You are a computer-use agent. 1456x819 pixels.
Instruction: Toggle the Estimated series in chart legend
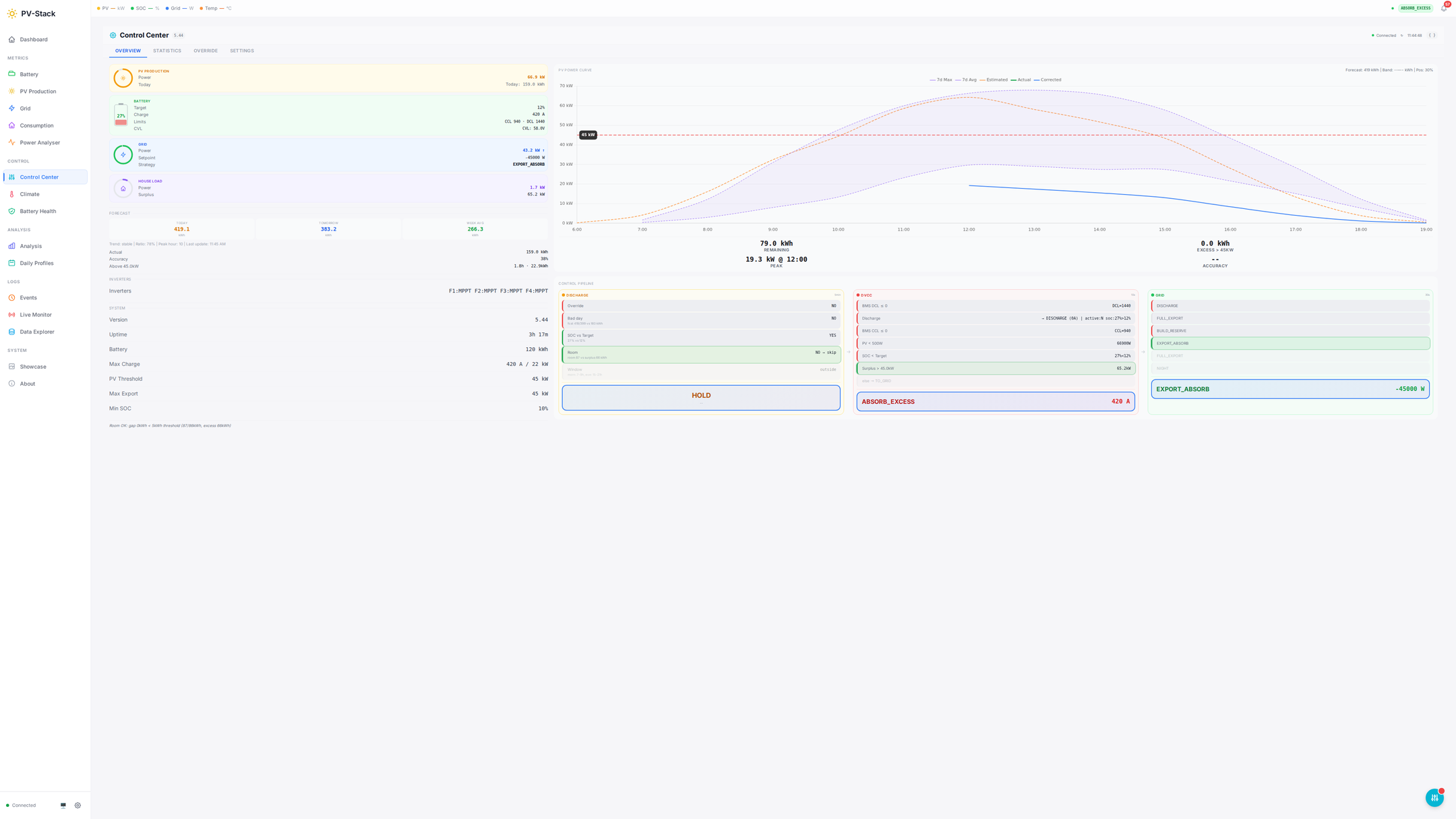point(994,80)
